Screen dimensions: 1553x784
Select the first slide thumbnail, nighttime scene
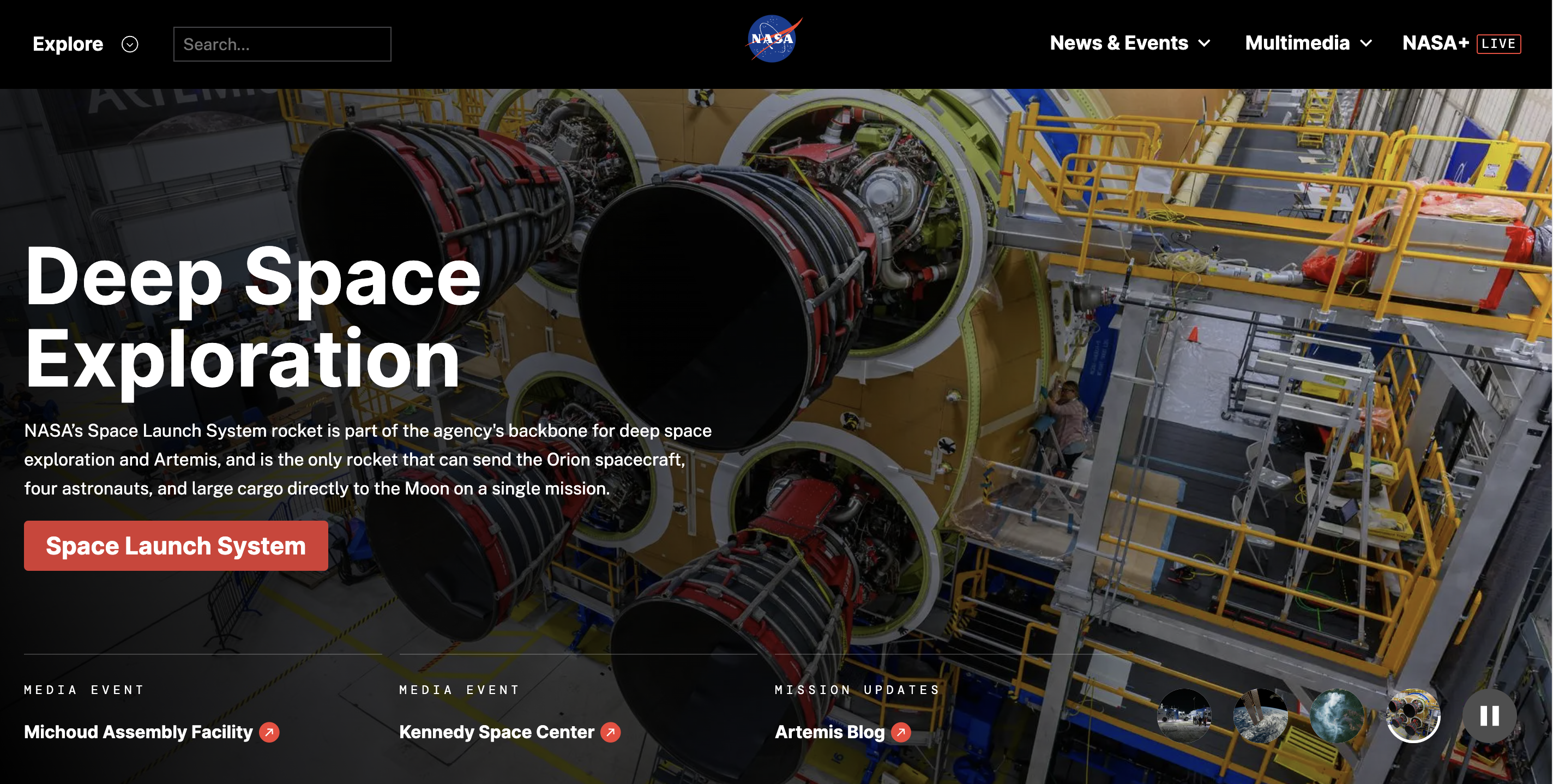pos(1184,716)
